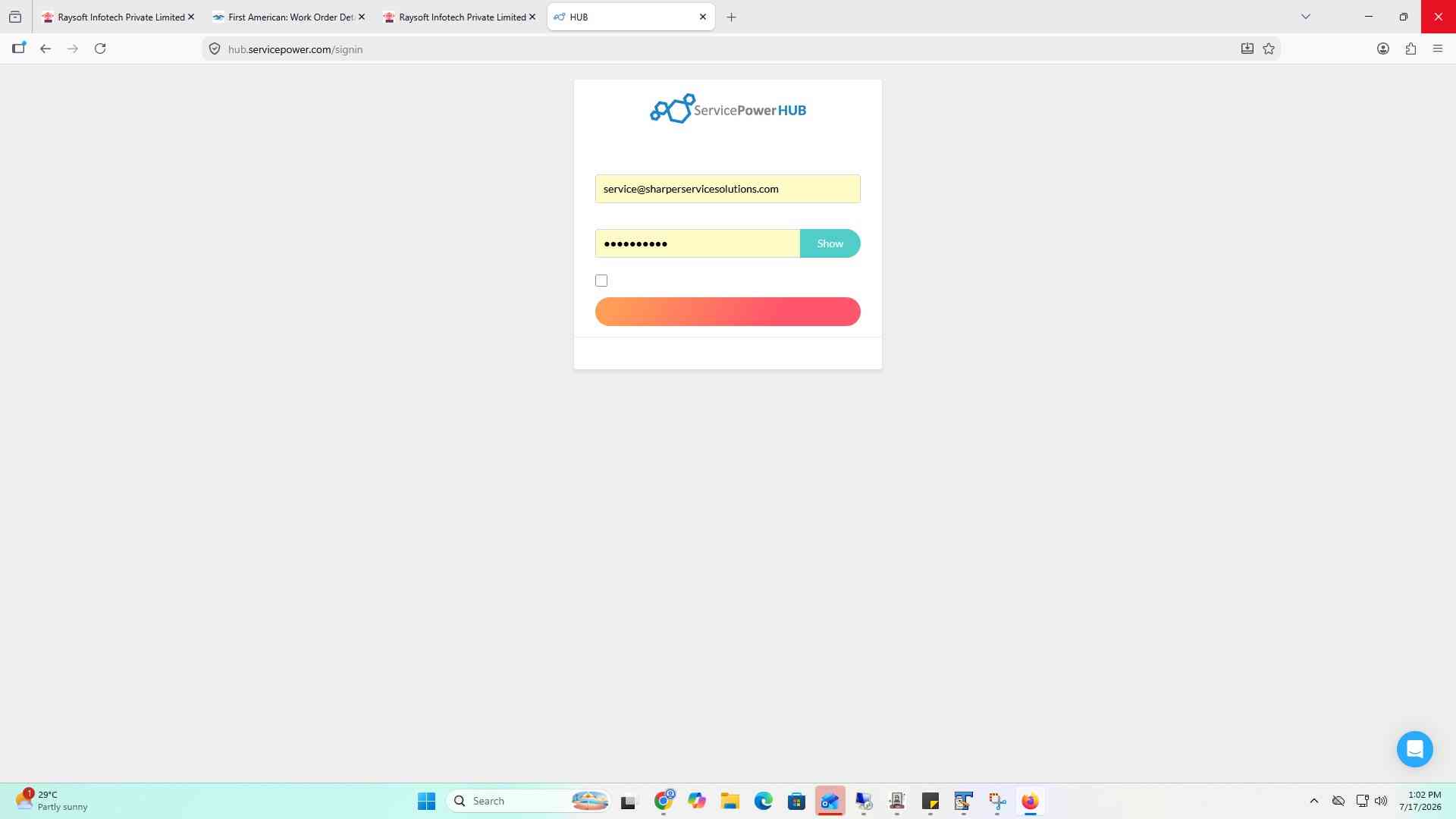This screenshot has height=819, width=1456.
Task: Switch to First American Work Order tab
Action: (289, 17)
